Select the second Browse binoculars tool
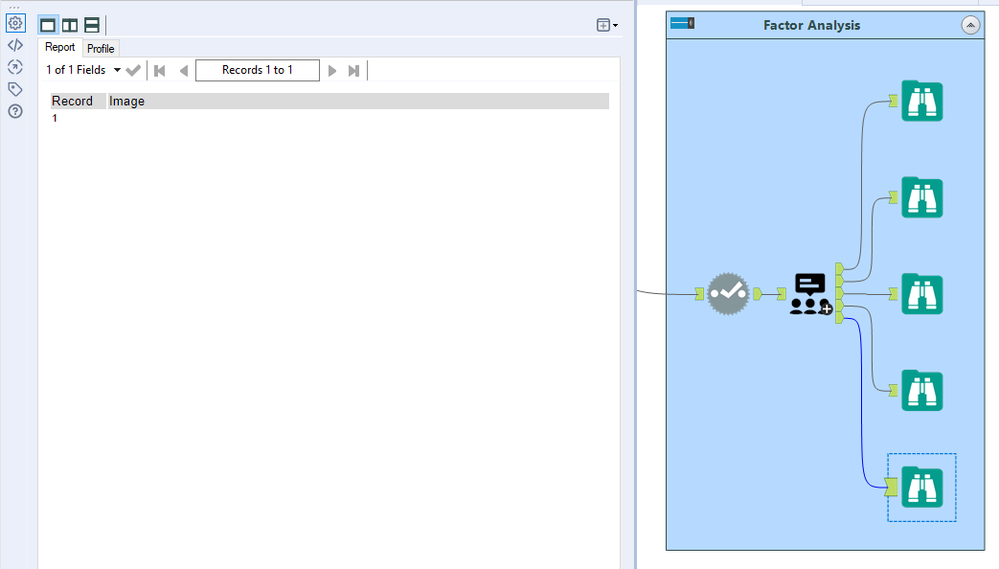Image resolution: width=999 pixels, height=569 pixels. point(922,197)
